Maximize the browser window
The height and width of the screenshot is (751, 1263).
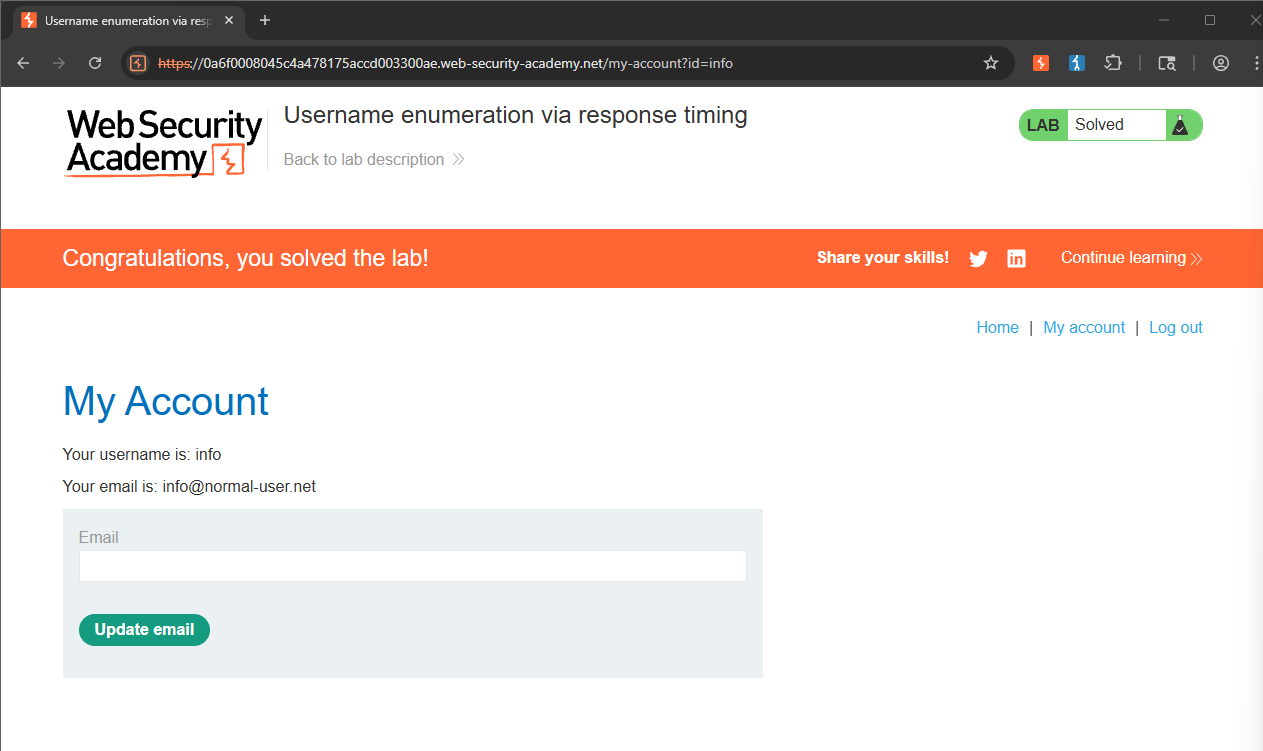[x=1210, y=20]
